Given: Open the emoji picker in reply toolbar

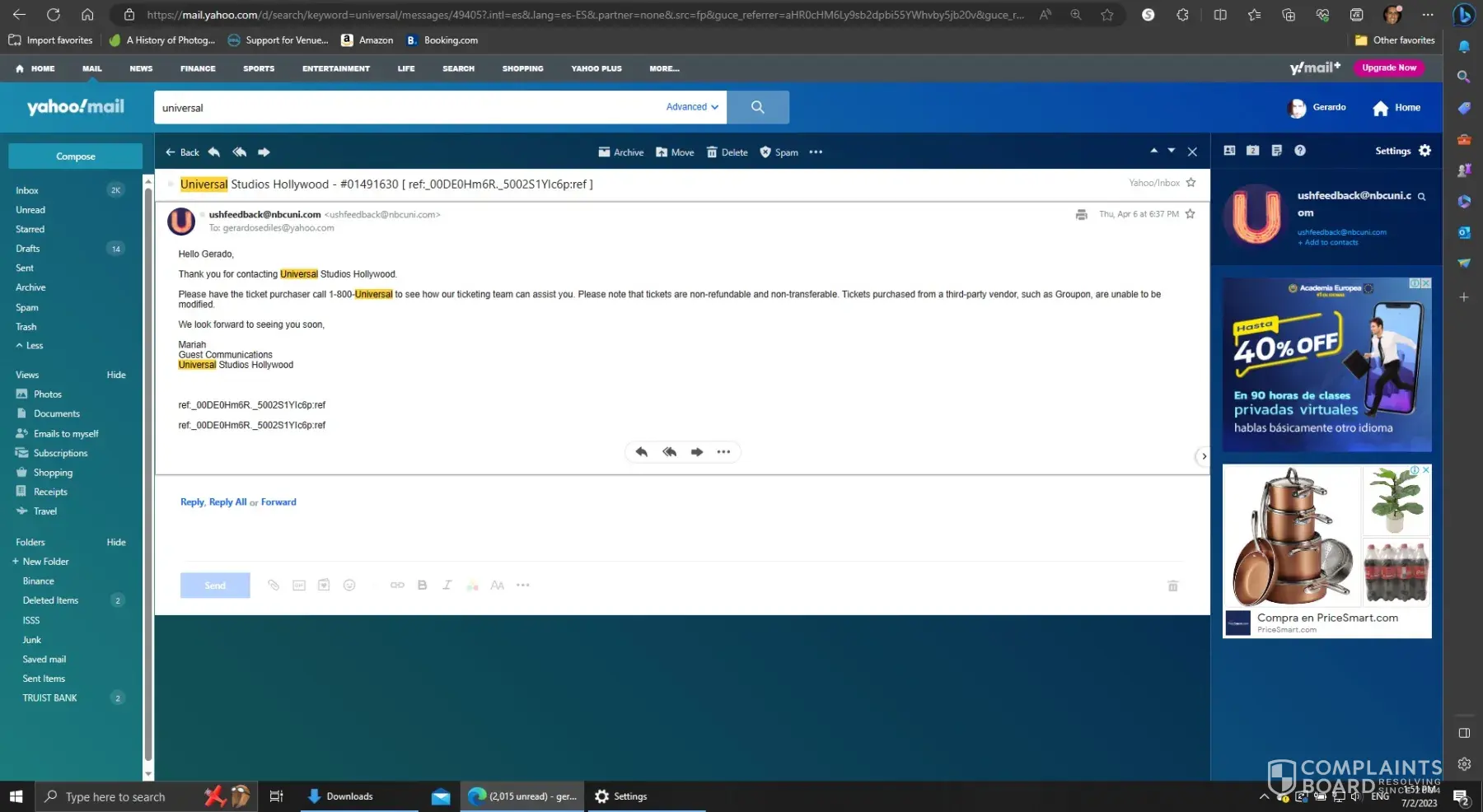Looking at the screenshot, I should pyautogui.click(x=349, y=586).
